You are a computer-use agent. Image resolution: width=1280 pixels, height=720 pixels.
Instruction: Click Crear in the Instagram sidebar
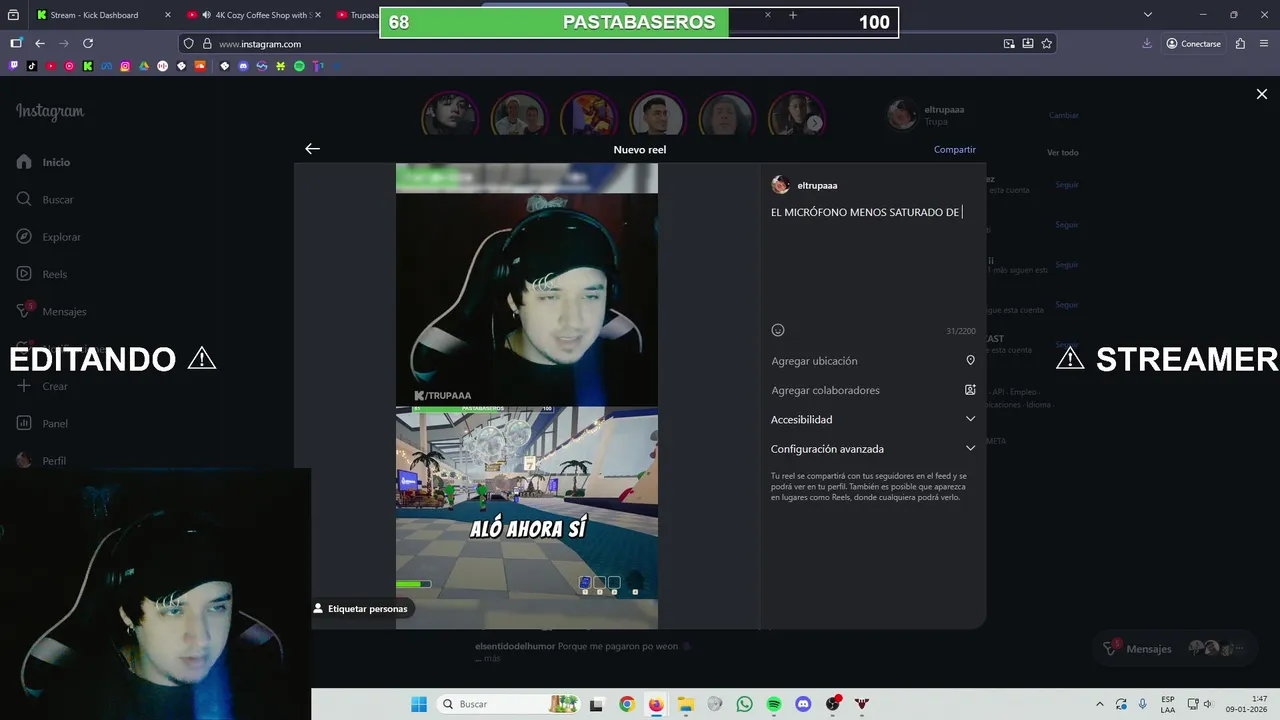pyautogui.click(x=43, y=386)
